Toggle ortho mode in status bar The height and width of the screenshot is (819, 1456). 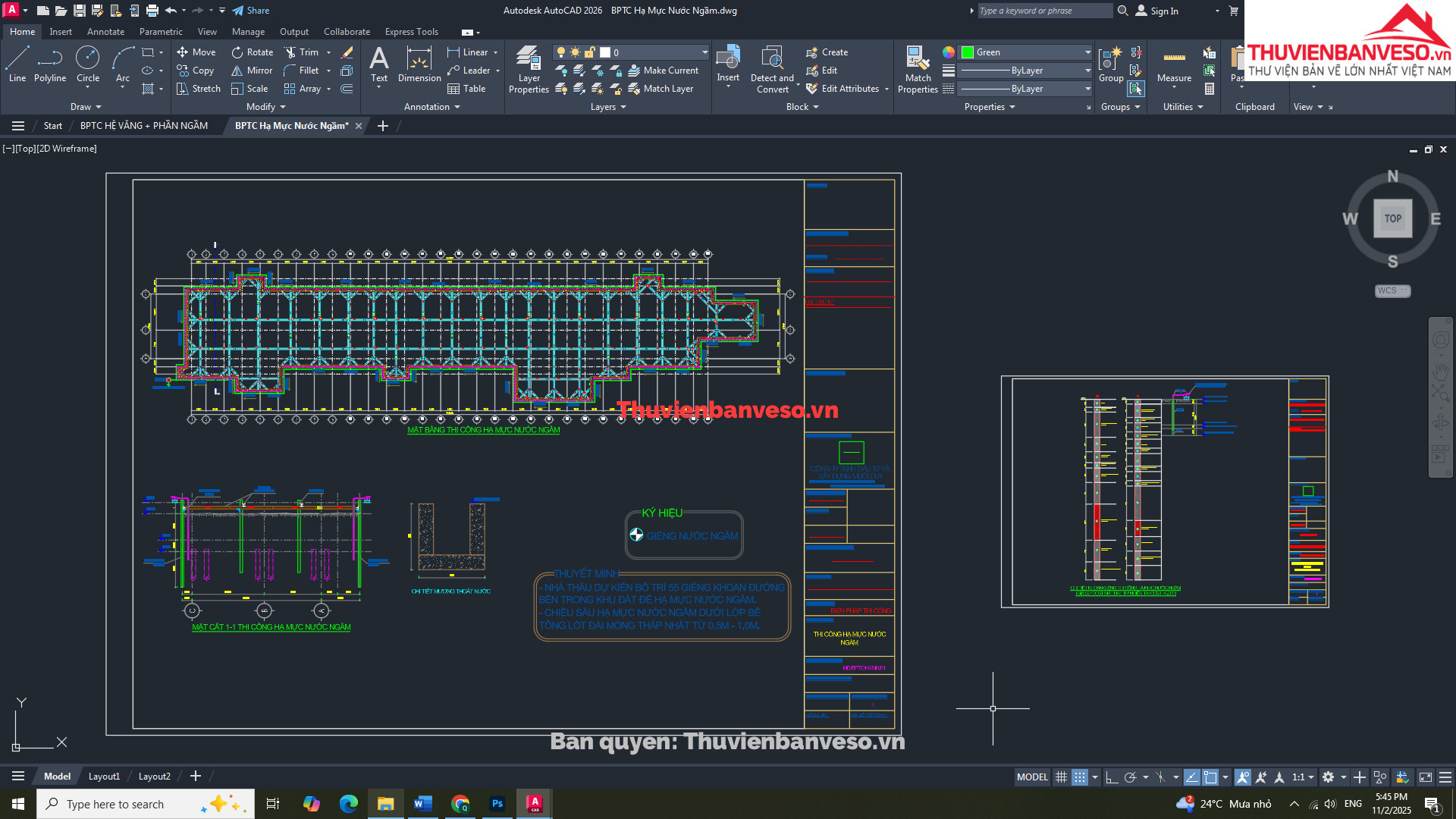(1112, 777)
